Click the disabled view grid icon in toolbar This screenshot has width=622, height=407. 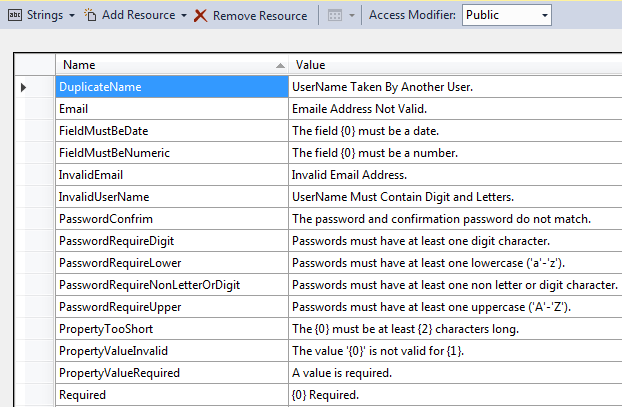(333, 16)
